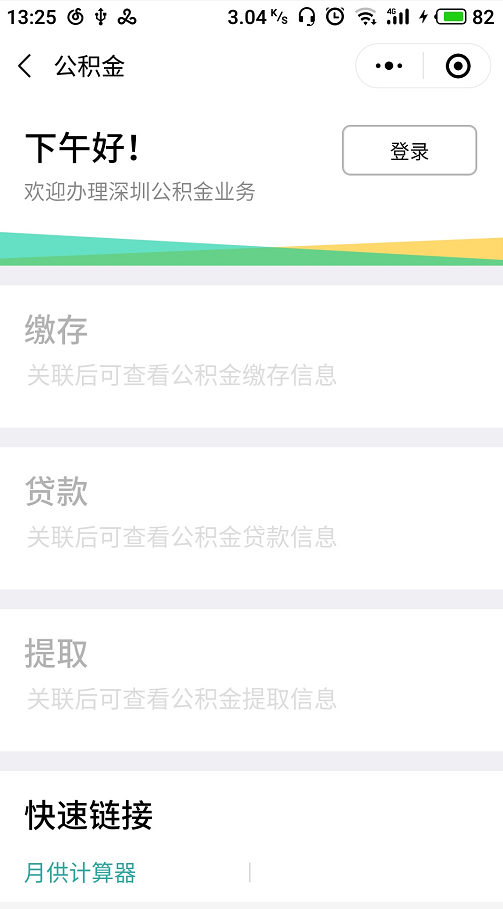
Task: Tap the 4G signal strength icon
Action: 398,17
